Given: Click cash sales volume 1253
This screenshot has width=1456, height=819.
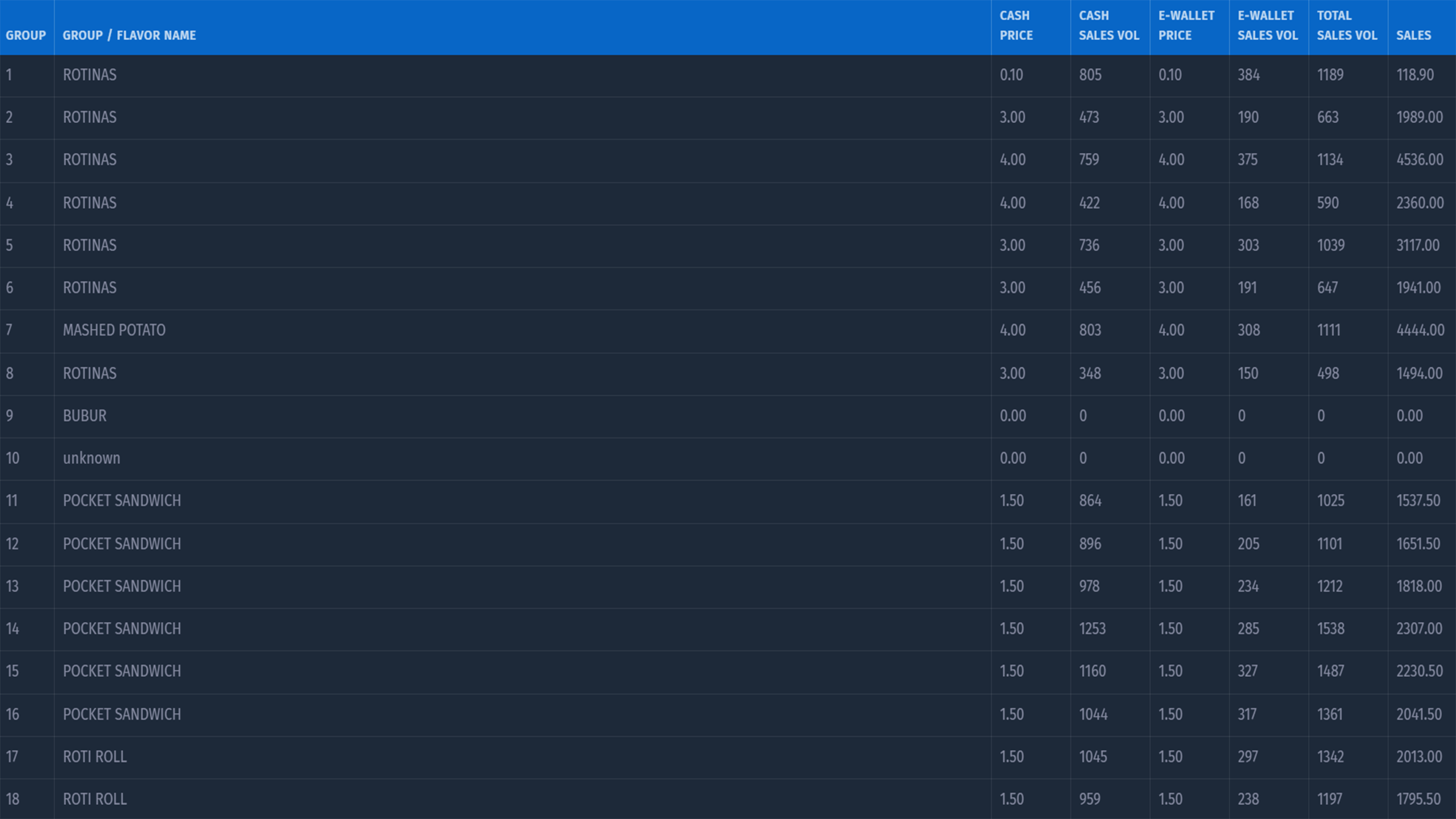Looking at the screenshot, I should [x=1093, y=628].
